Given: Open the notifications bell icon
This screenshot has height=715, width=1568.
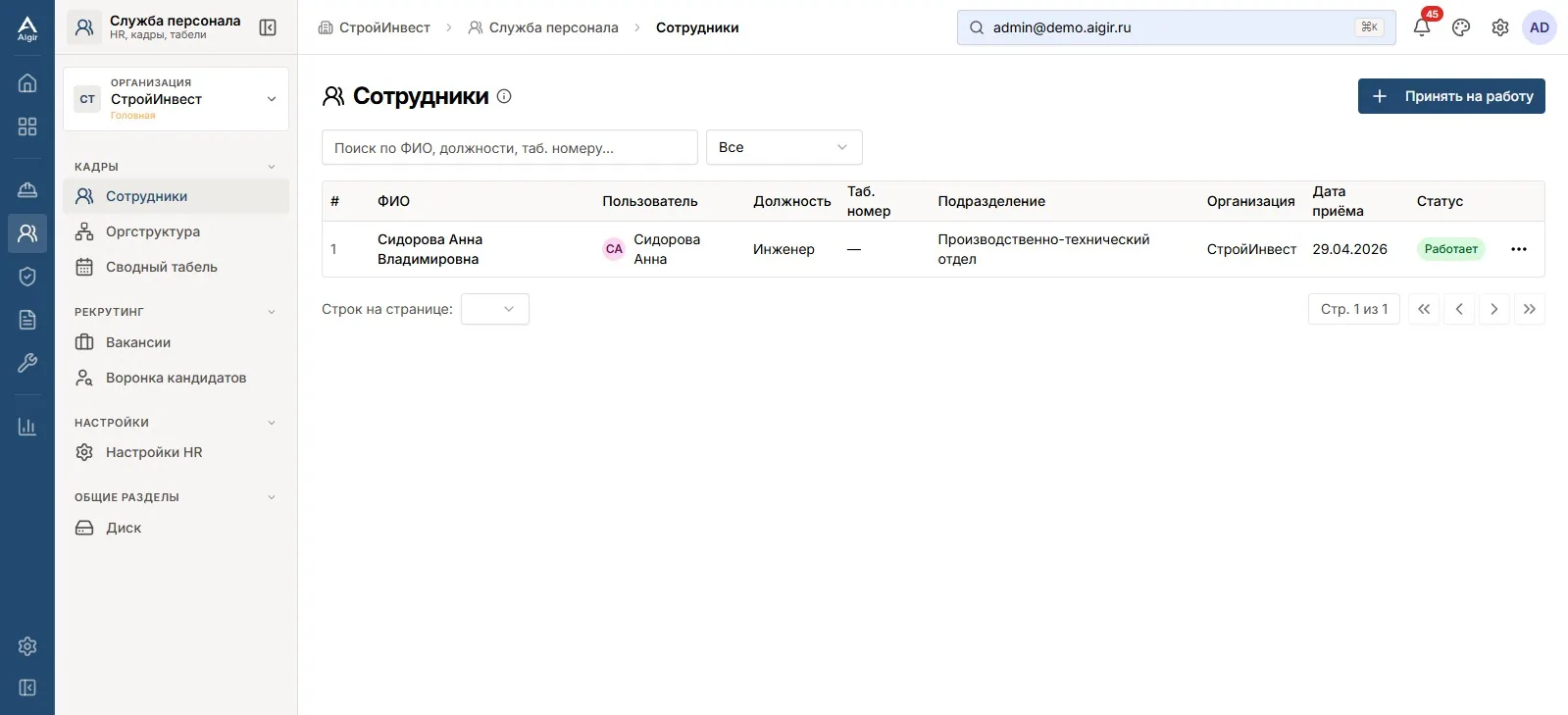Looking at the screenshot, I should [1422, 27].
